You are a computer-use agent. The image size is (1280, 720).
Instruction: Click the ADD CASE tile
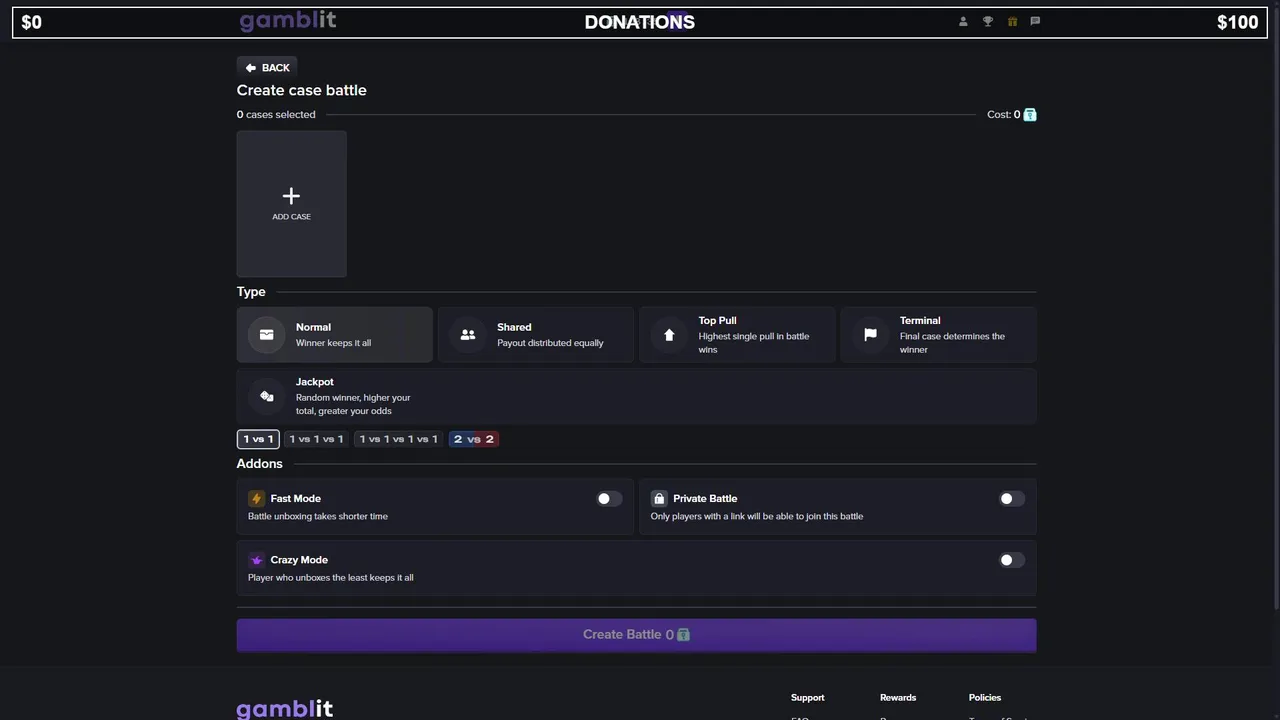click(292, 204)
